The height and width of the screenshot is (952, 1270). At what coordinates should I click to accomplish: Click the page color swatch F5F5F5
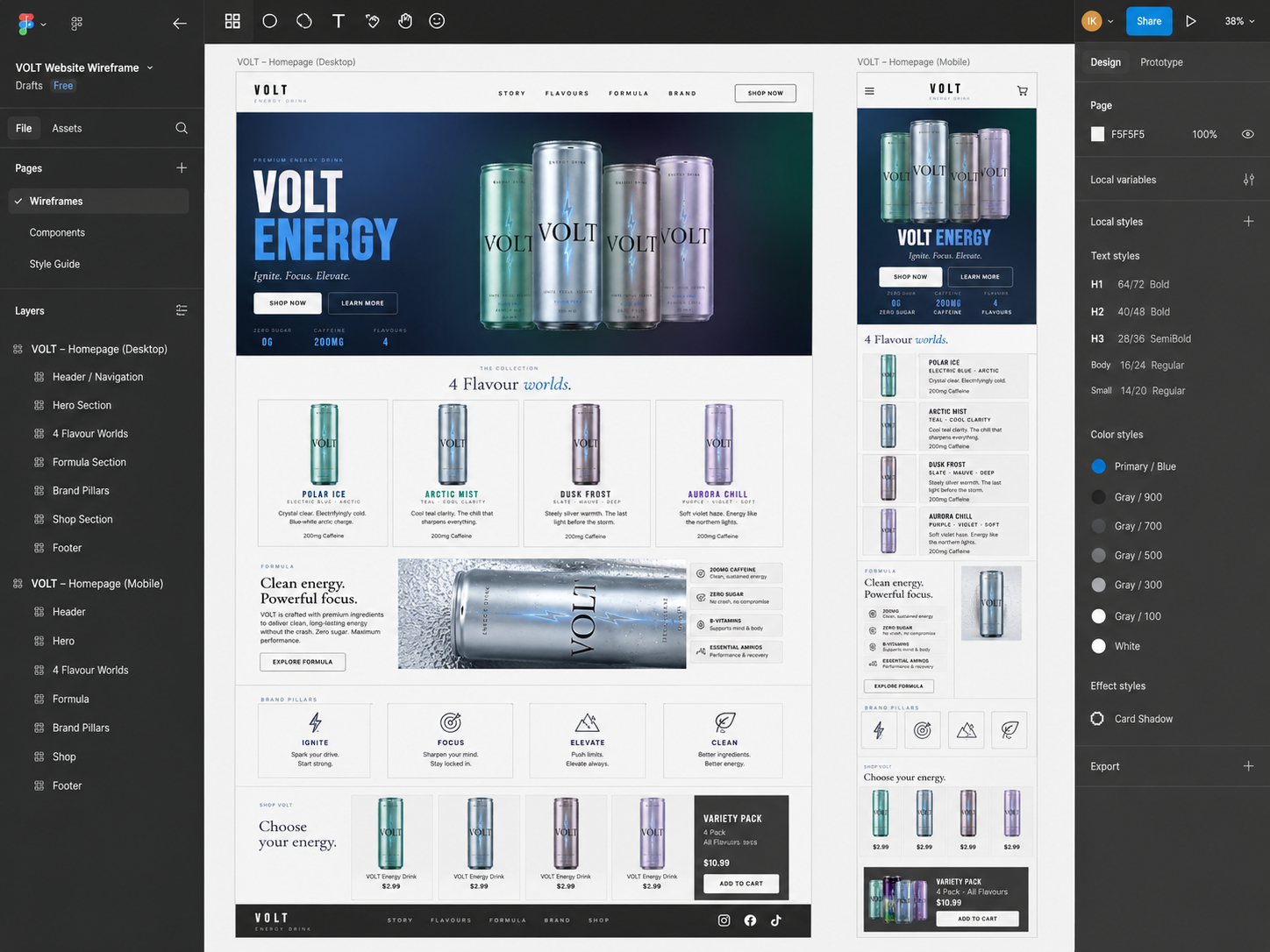point(1097,134)
